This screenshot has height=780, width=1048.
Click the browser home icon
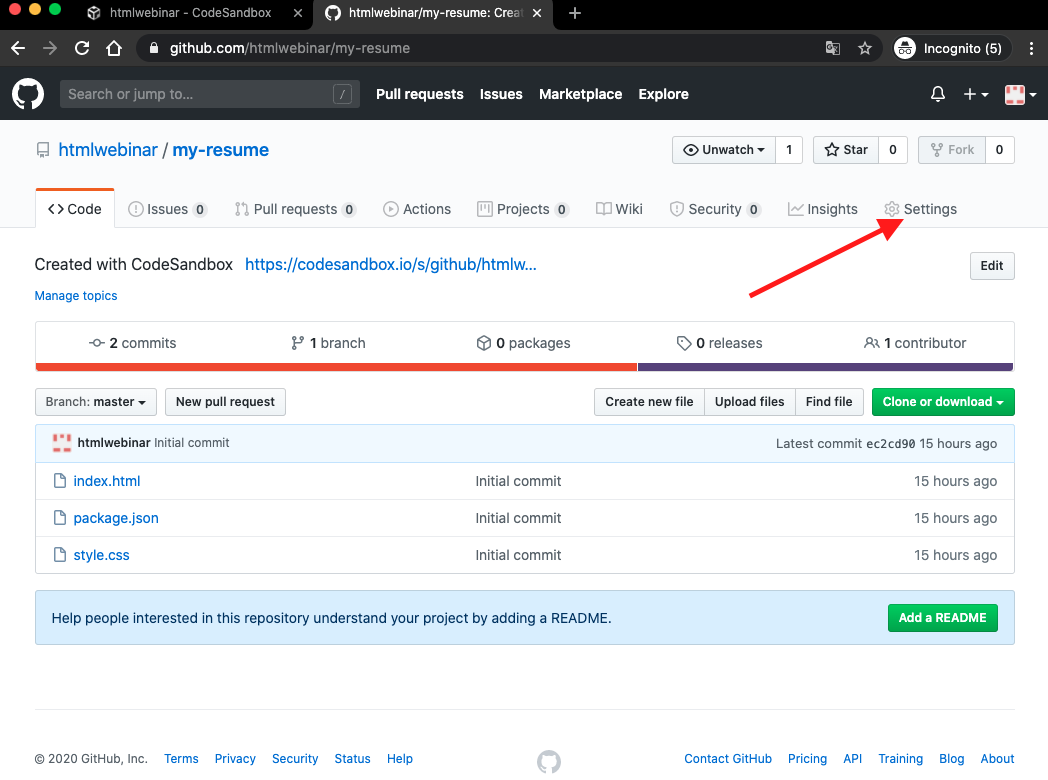click(114, 48)
